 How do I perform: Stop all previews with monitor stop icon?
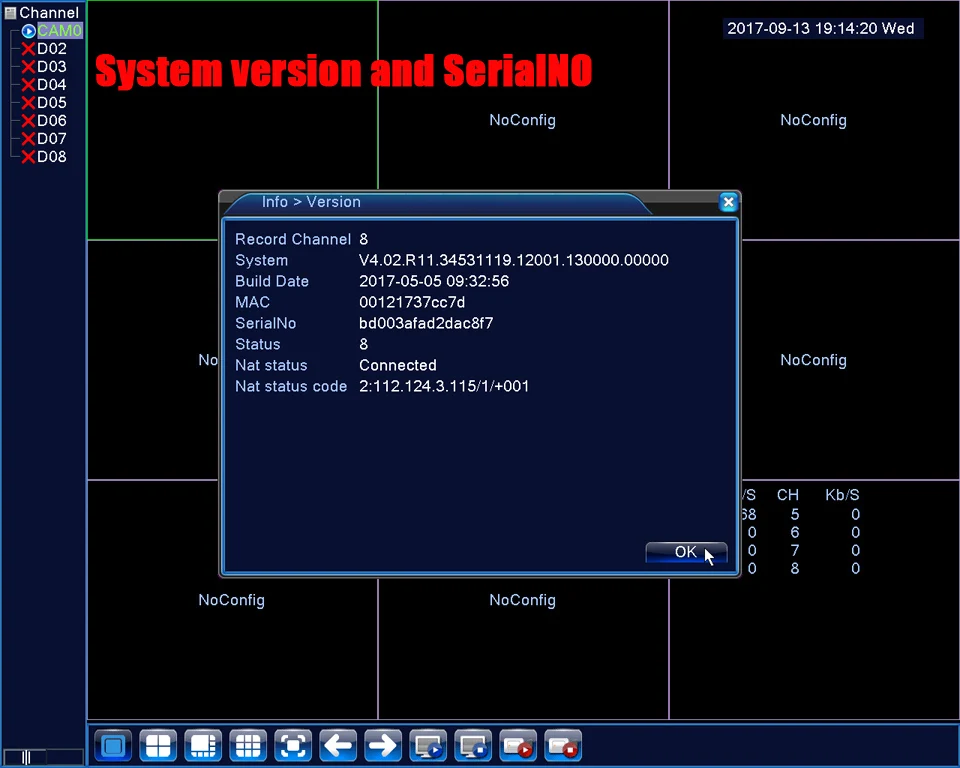(x=473, y=745)
